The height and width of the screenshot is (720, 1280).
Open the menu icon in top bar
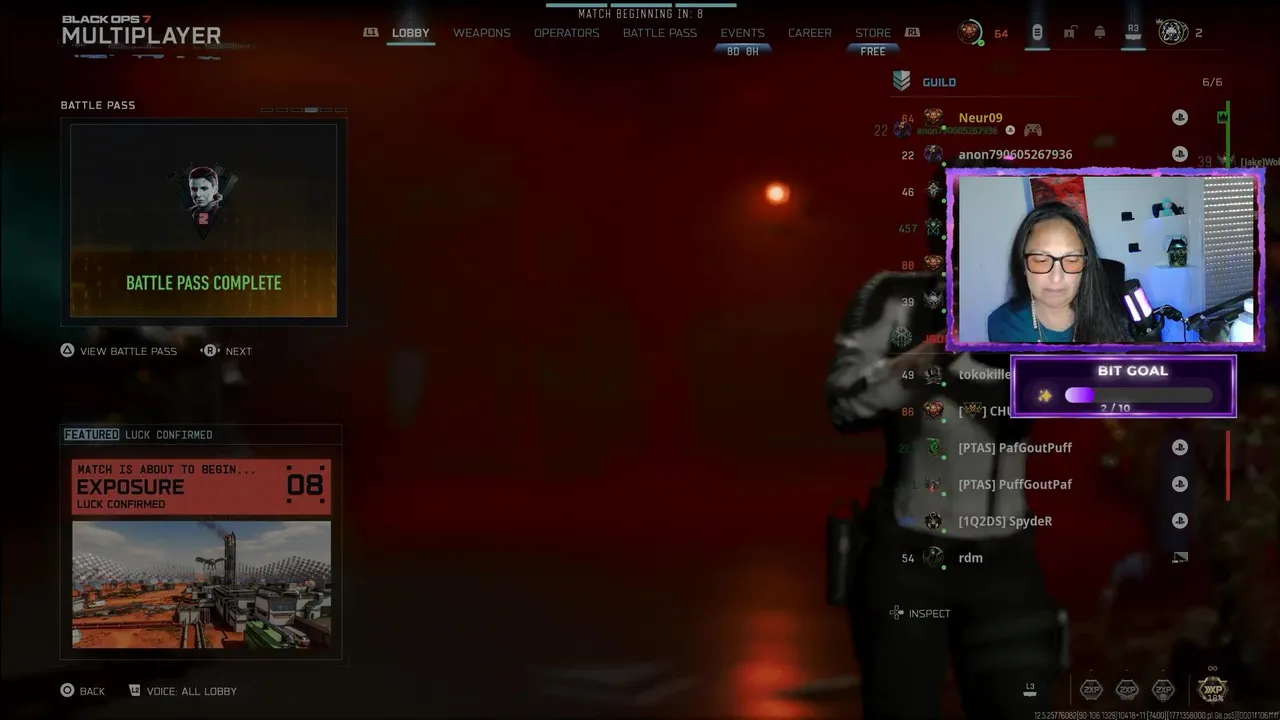[x=1037, y=33]
